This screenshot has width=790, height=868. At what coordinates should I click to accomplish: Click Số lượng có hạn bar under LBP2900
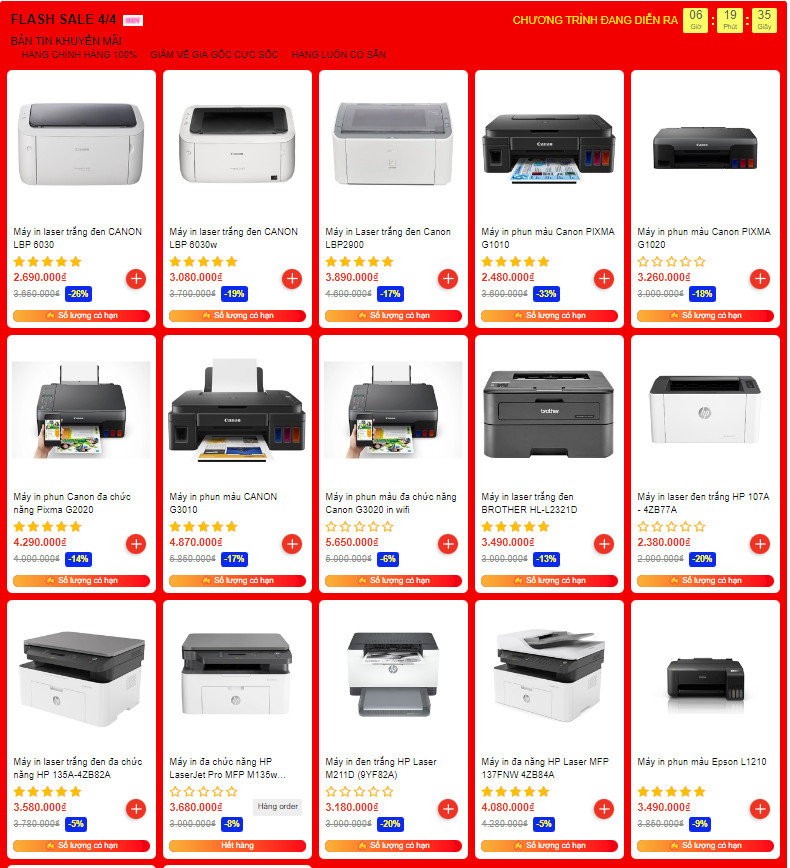point(394,316)
